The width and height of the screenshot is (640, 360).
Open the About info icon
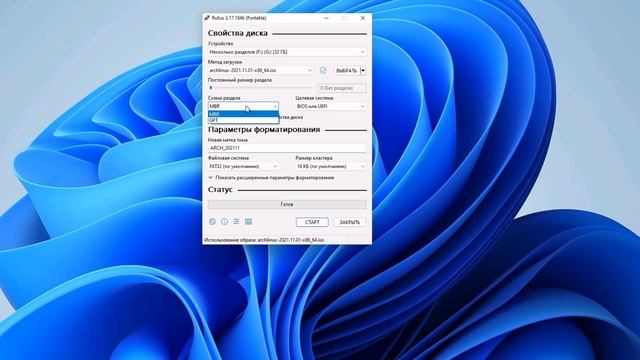click(x=224, y=222)
